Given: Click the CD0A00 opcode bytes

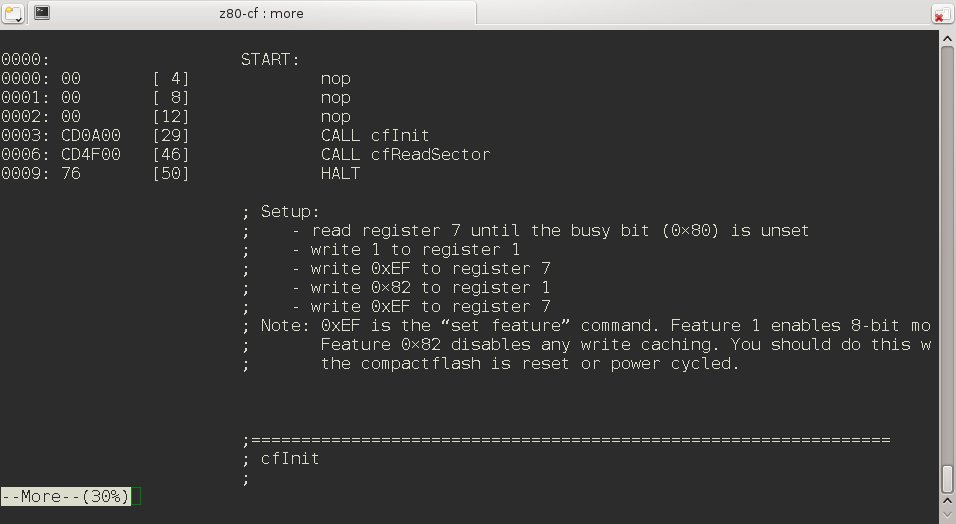Looking at the screenshot, I should click(91, 135).
